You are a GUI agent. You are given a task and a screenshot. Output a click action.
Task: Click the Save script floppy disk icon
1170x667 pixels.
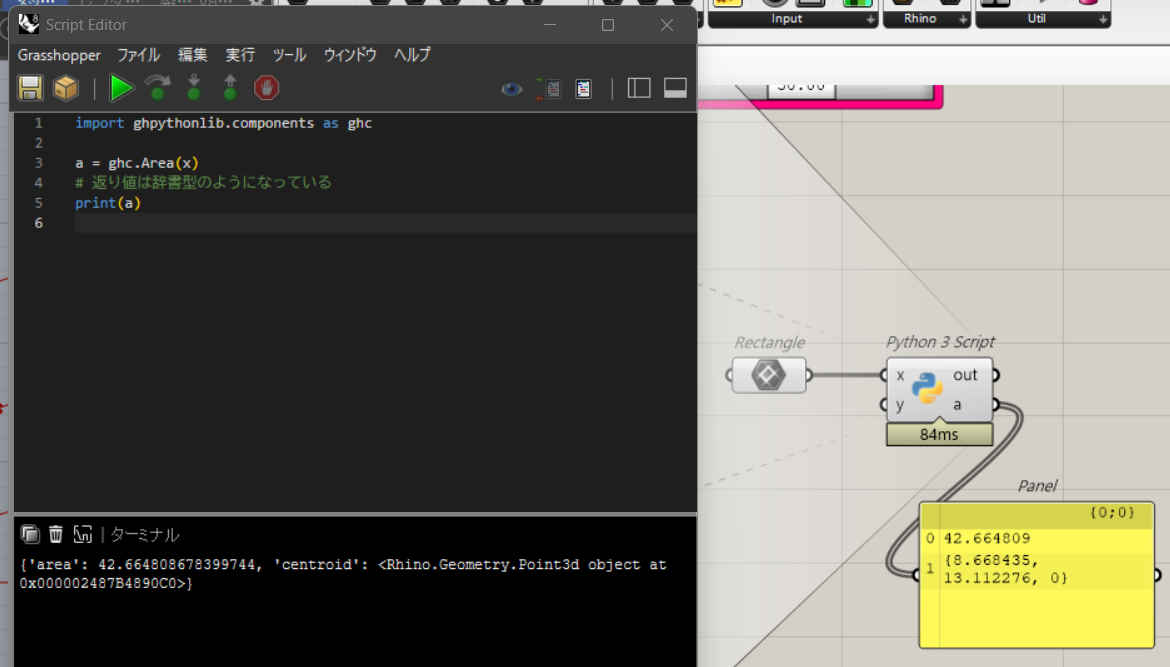(x=30, y=89)
